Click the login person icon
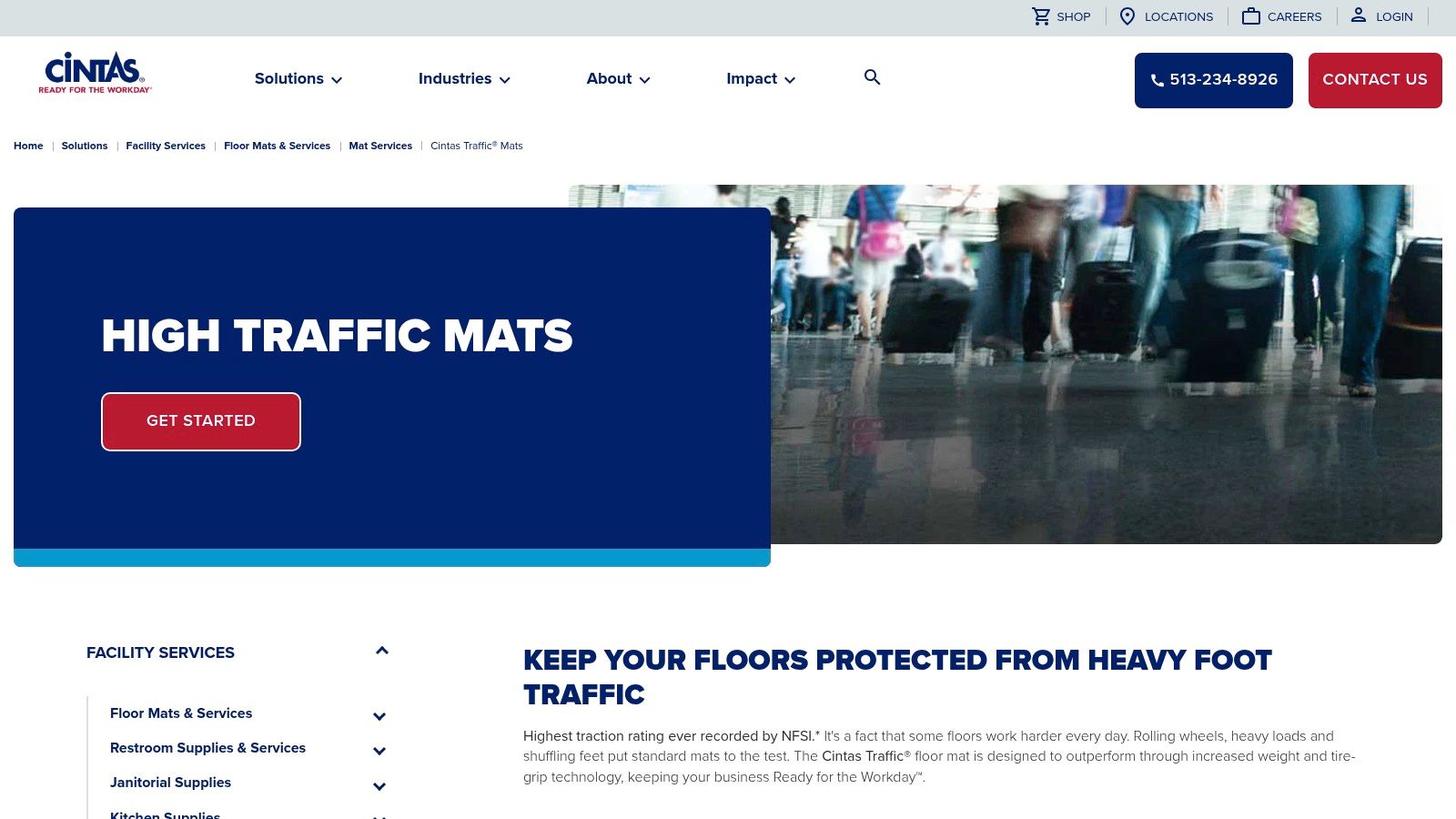Viewport: 1456px width, 819px height. pos(1359,15)
